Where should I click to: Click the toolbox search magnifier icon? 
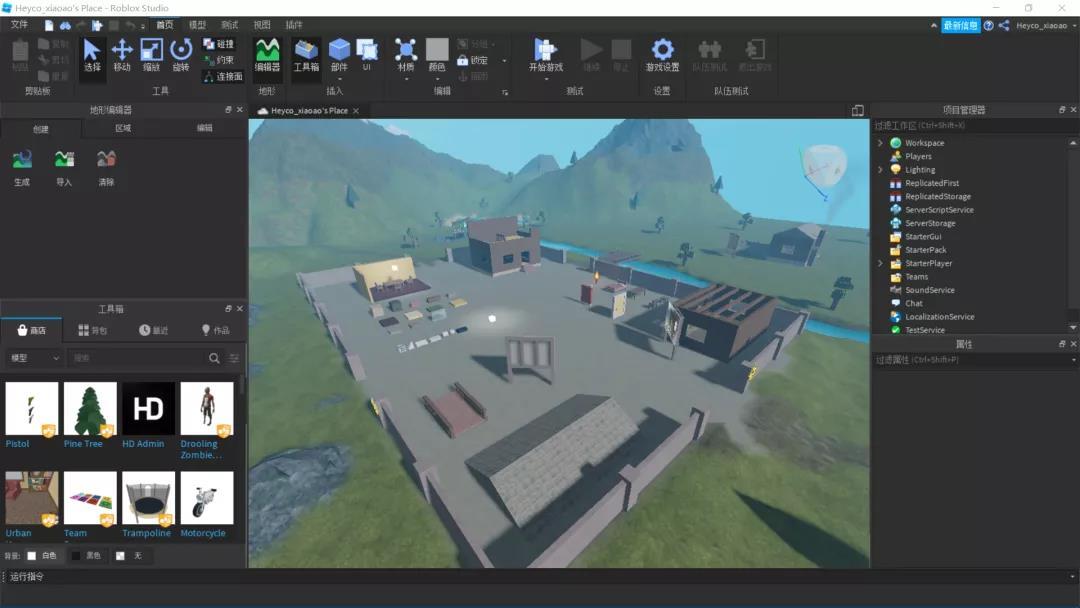(x=214, y=358)
